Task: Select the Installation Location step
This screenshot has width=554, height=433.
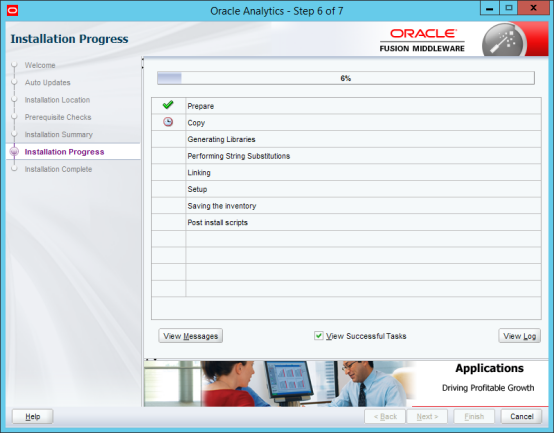Action: [x=57, y=100]
